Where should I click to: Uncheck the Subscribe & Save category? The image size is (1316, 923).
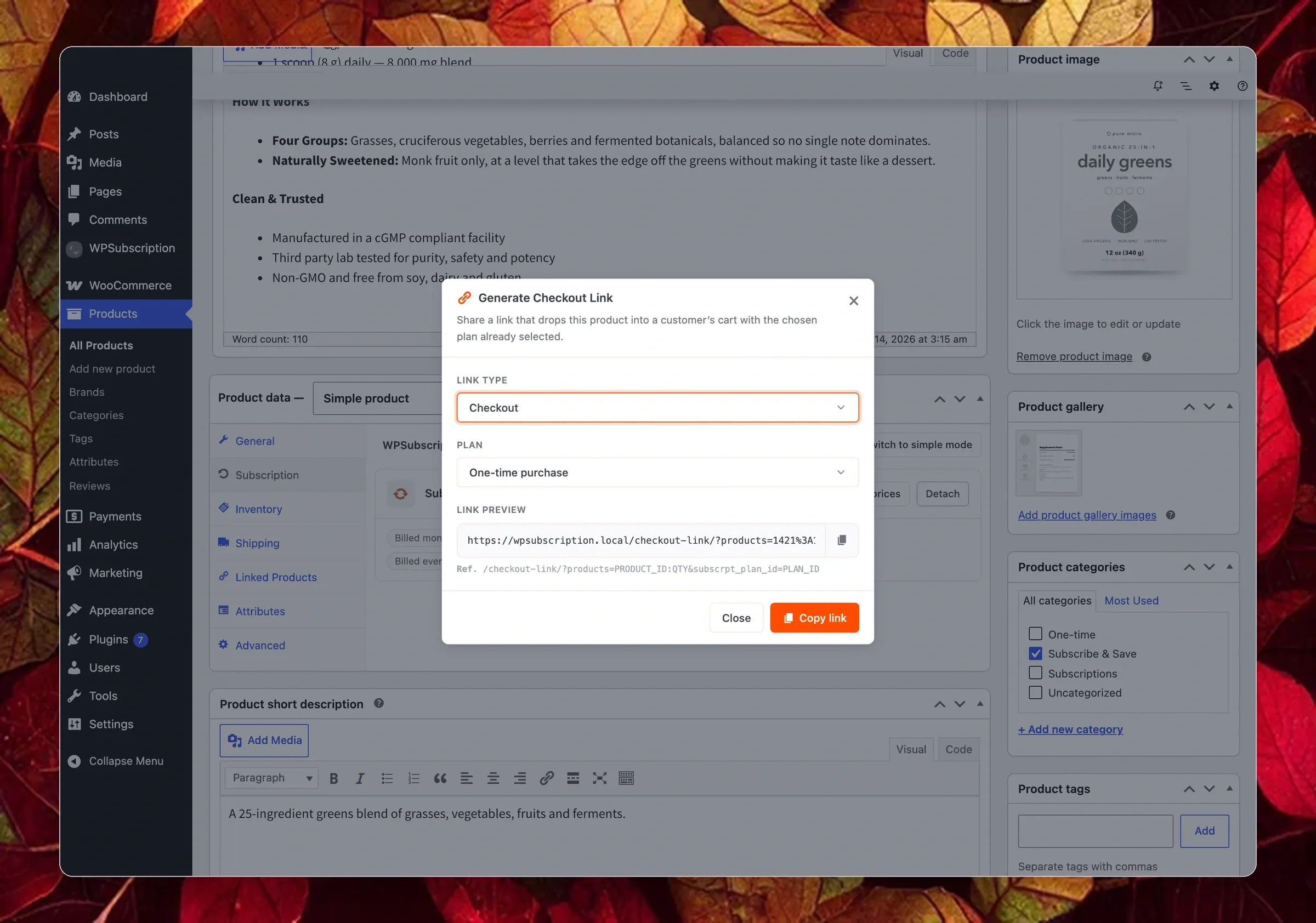(x=1035, y=653)
